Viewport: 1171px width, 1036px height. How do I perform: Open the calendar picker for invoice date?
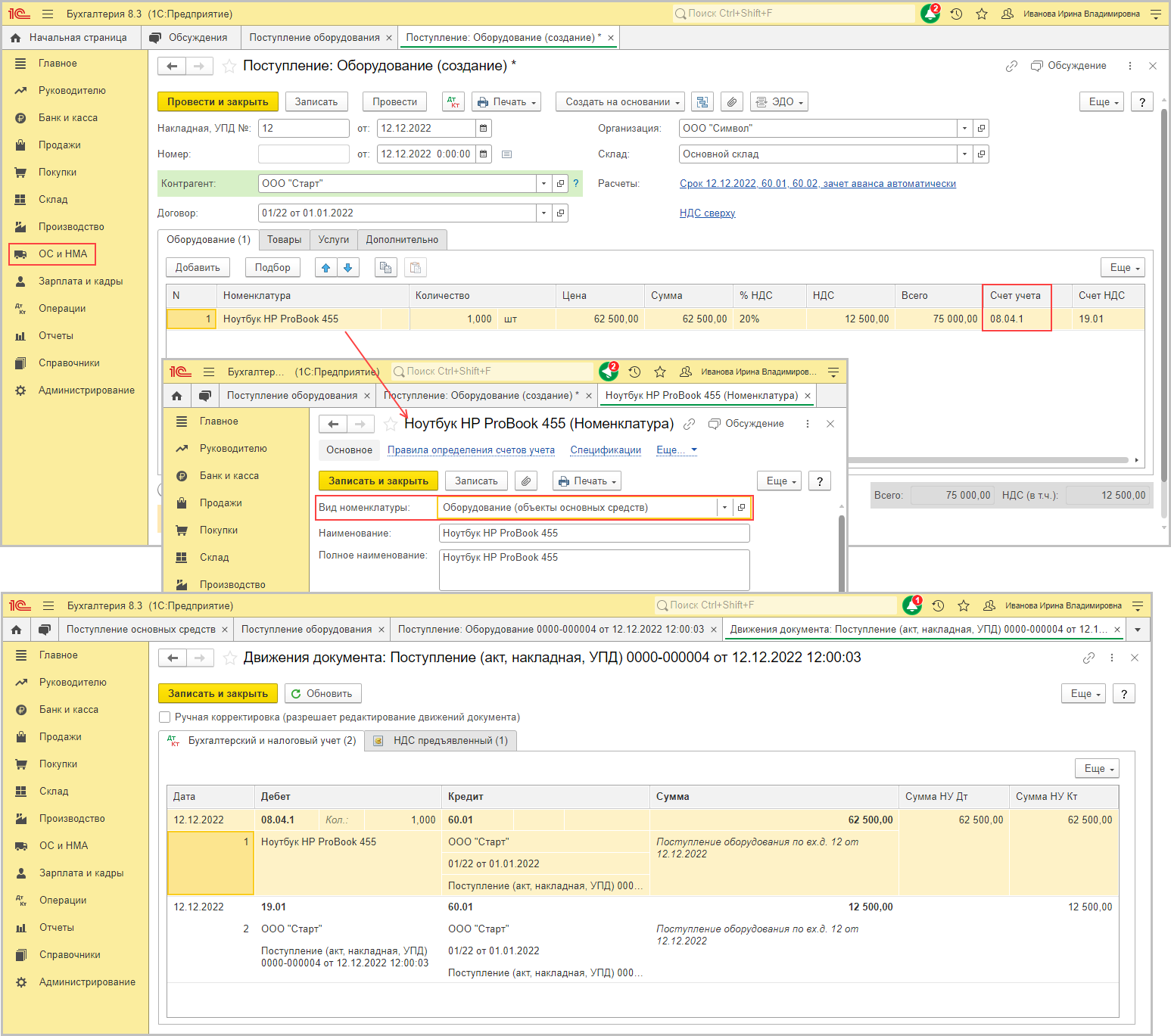(x=484, y=129)
